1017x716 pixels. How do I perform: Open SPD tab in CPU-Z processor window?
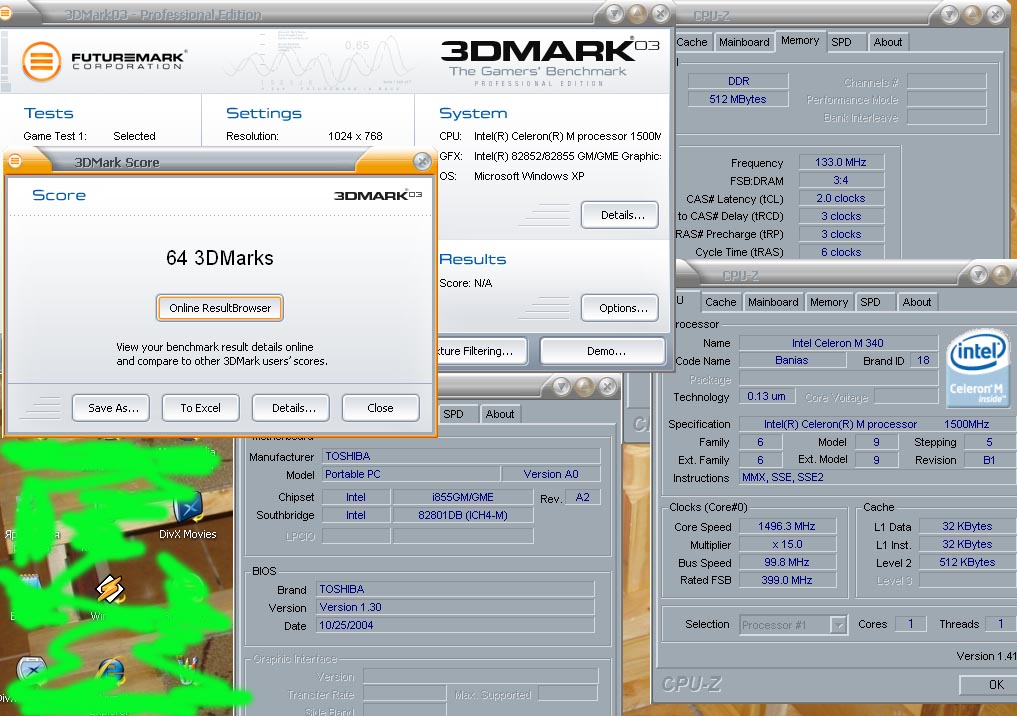point(874,302)
